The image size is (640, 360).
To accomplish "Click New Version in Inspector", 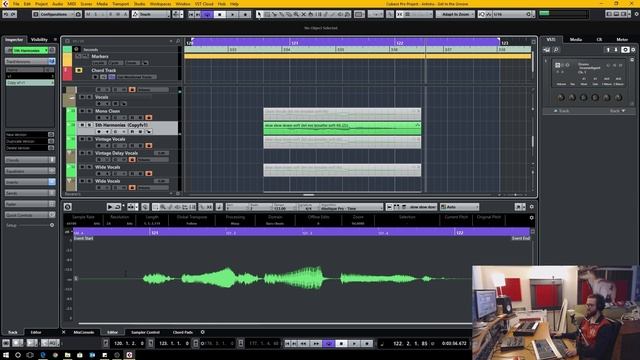I will tap(29, 134).
